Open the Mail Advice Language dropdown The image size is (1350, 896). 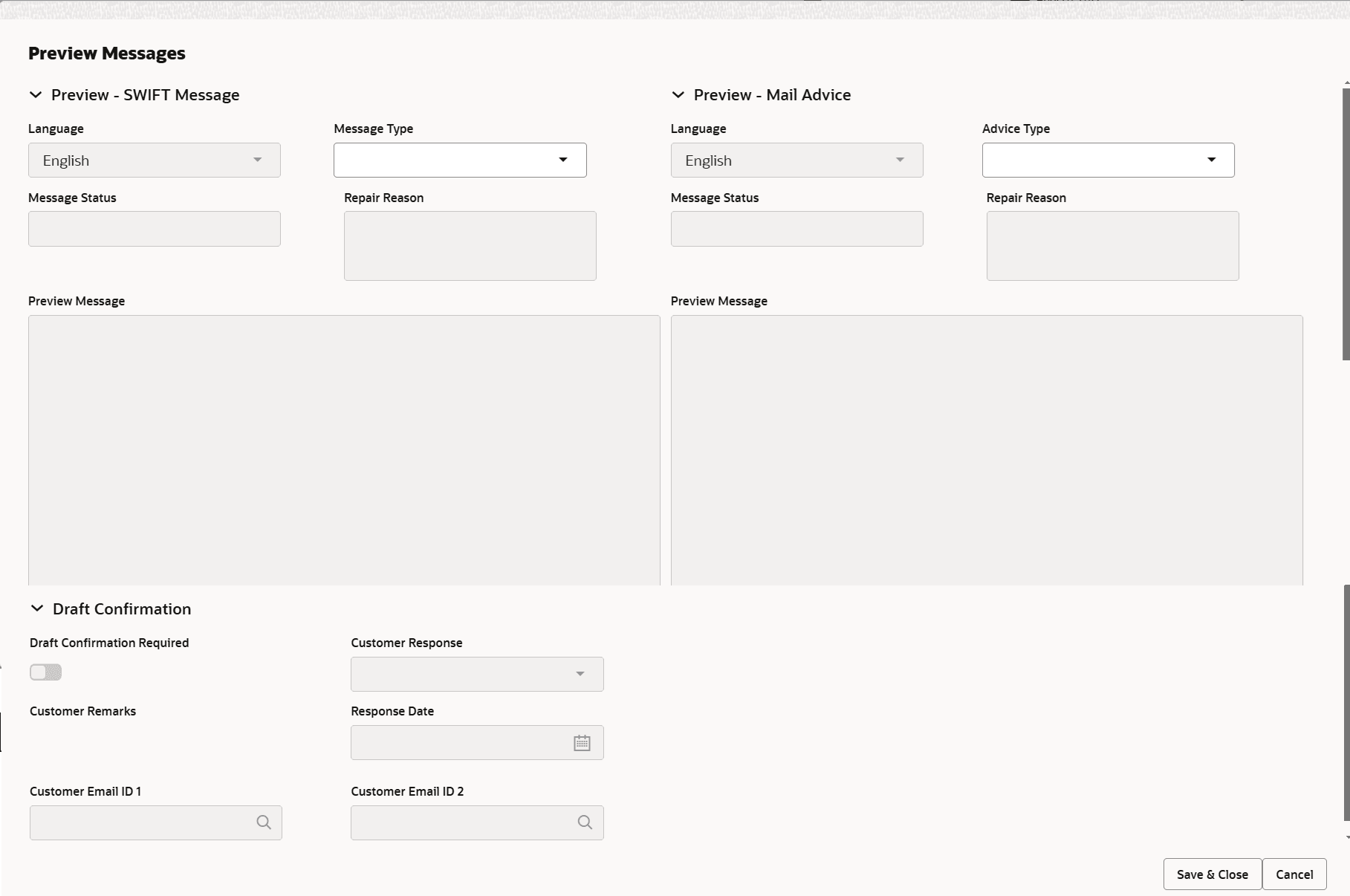(x=796, y=160)
